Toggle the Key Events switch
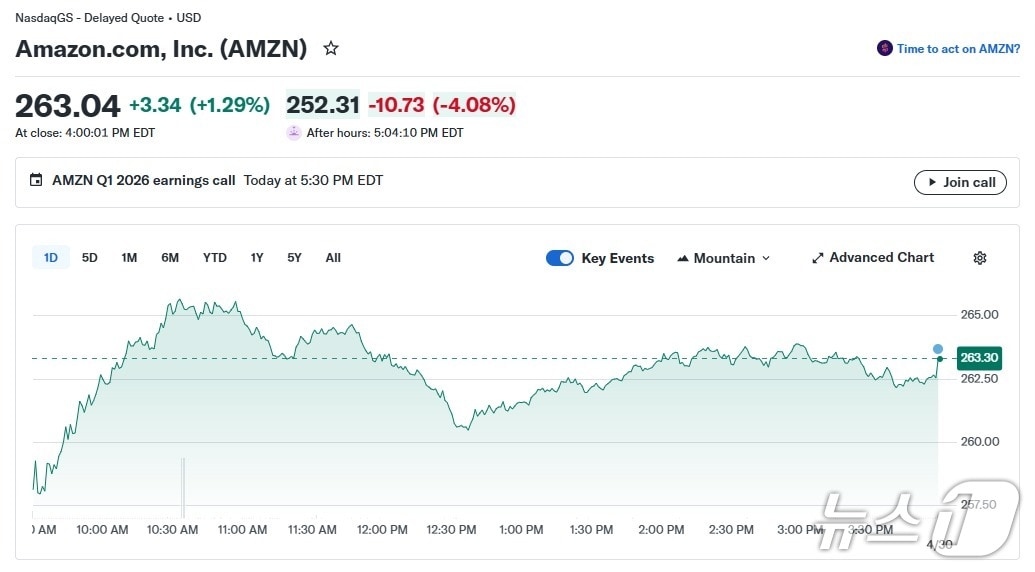 [x=560, y=258]
